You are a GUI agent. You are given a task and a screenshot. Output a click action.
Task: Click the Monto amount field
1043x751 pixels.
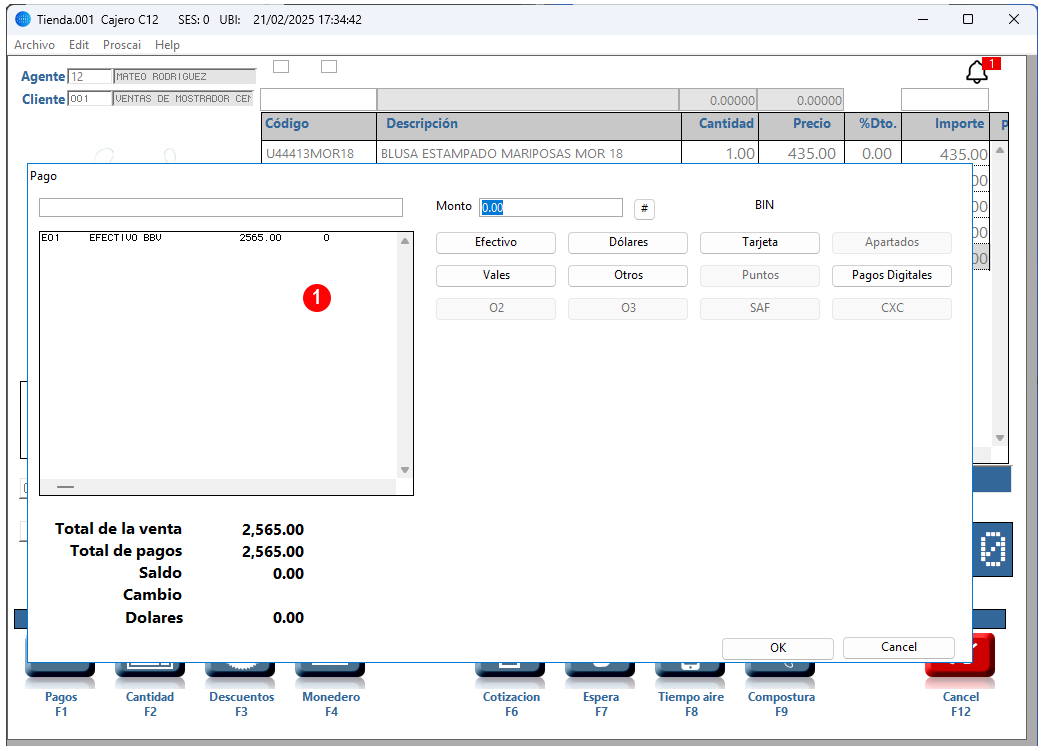point(551,208)
